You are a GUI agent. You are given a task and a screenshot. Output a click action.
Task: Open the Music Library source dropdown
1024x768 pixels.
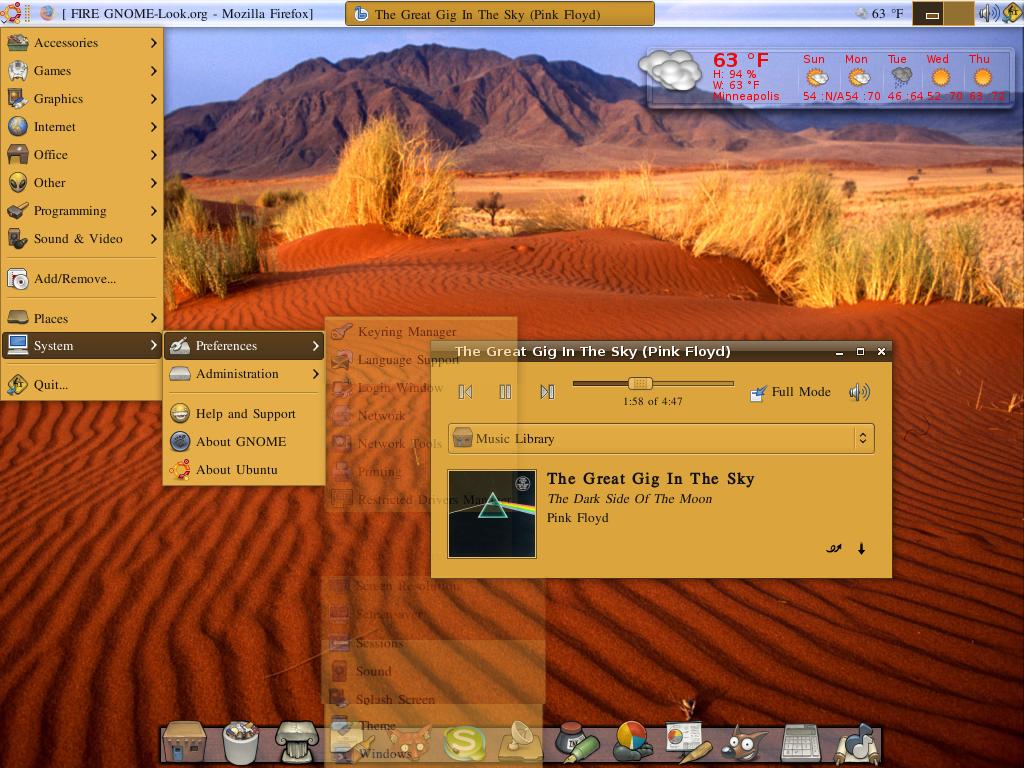pyautogui.click(x=661, y=439)
